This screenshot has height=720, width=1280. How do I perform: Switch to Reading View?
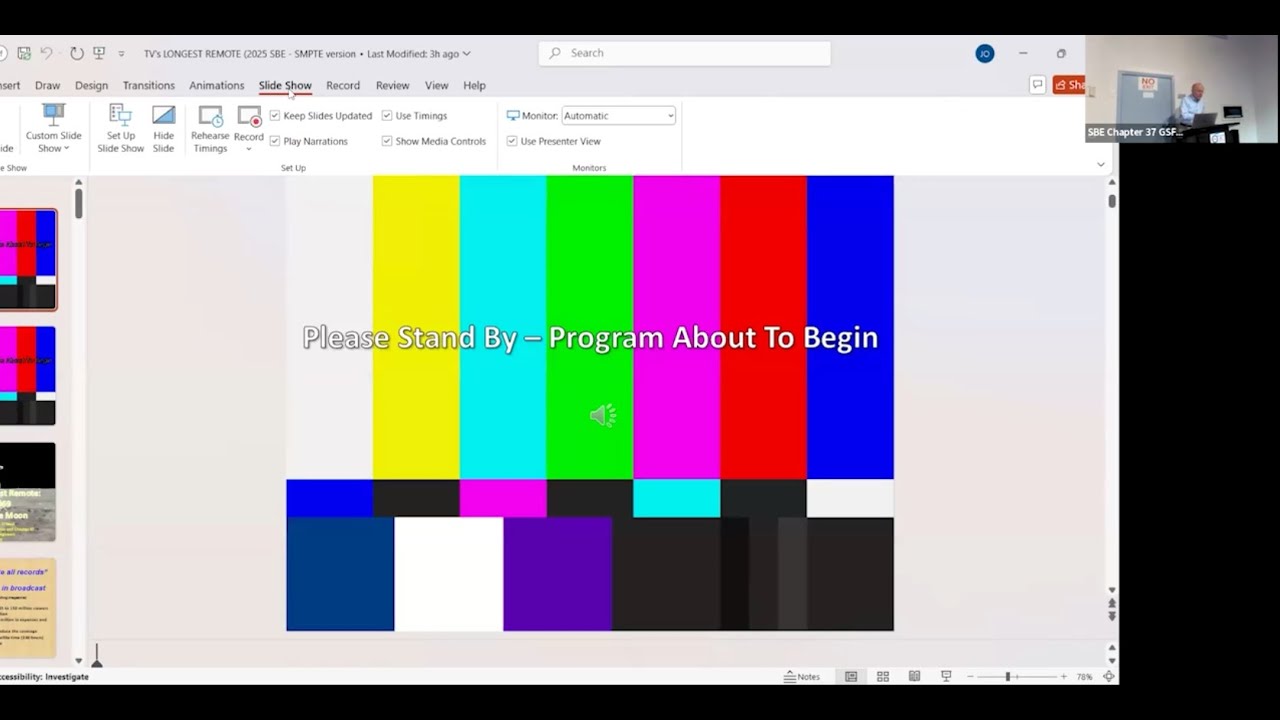coord(914,677)
